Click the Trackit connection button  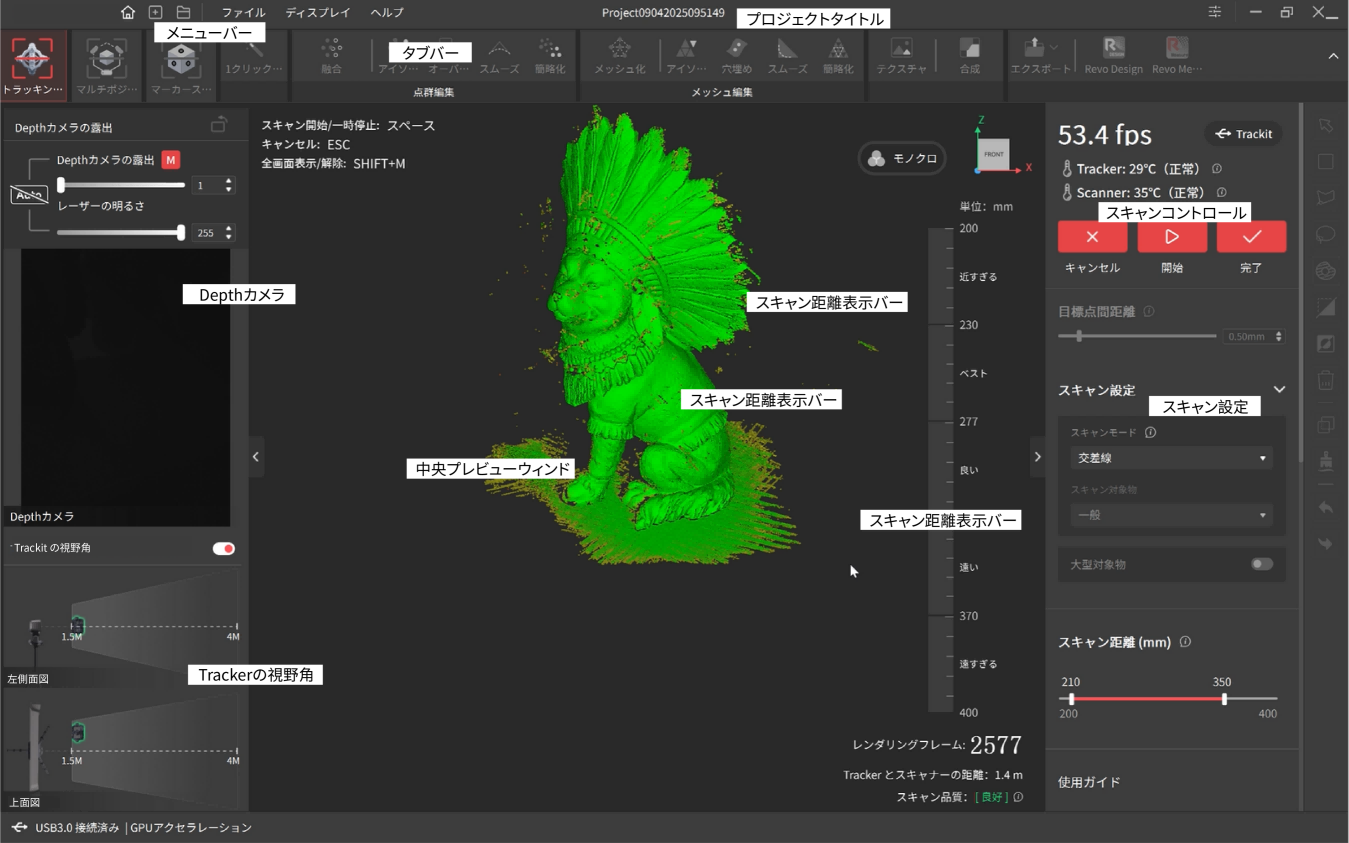point(1244,134)
